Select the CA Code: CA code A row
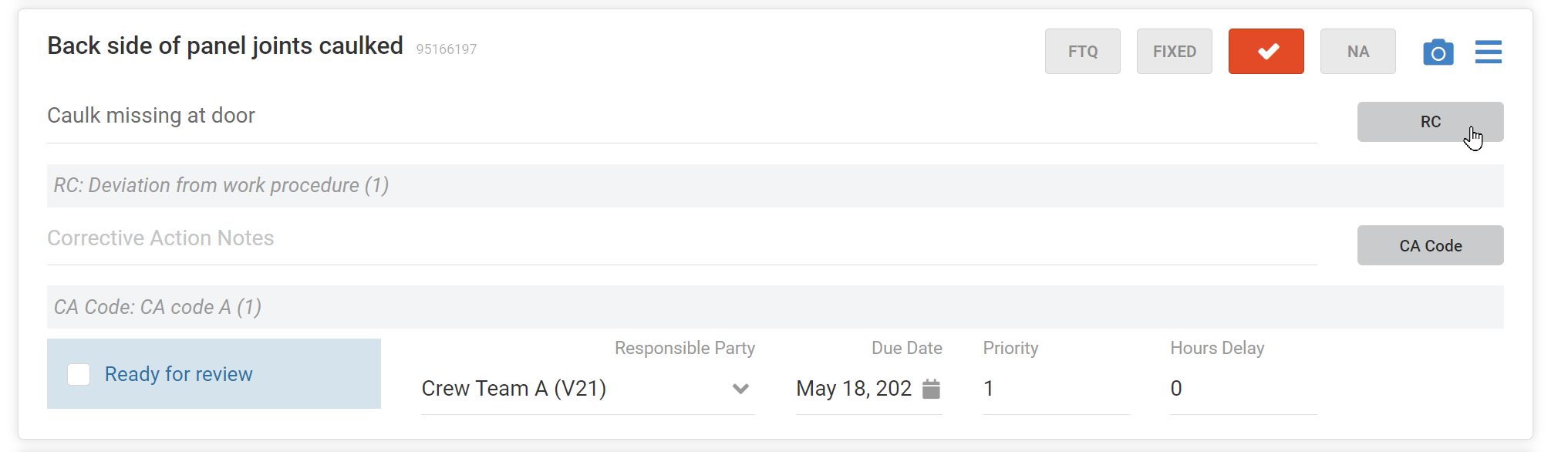 tap(775, 307)
